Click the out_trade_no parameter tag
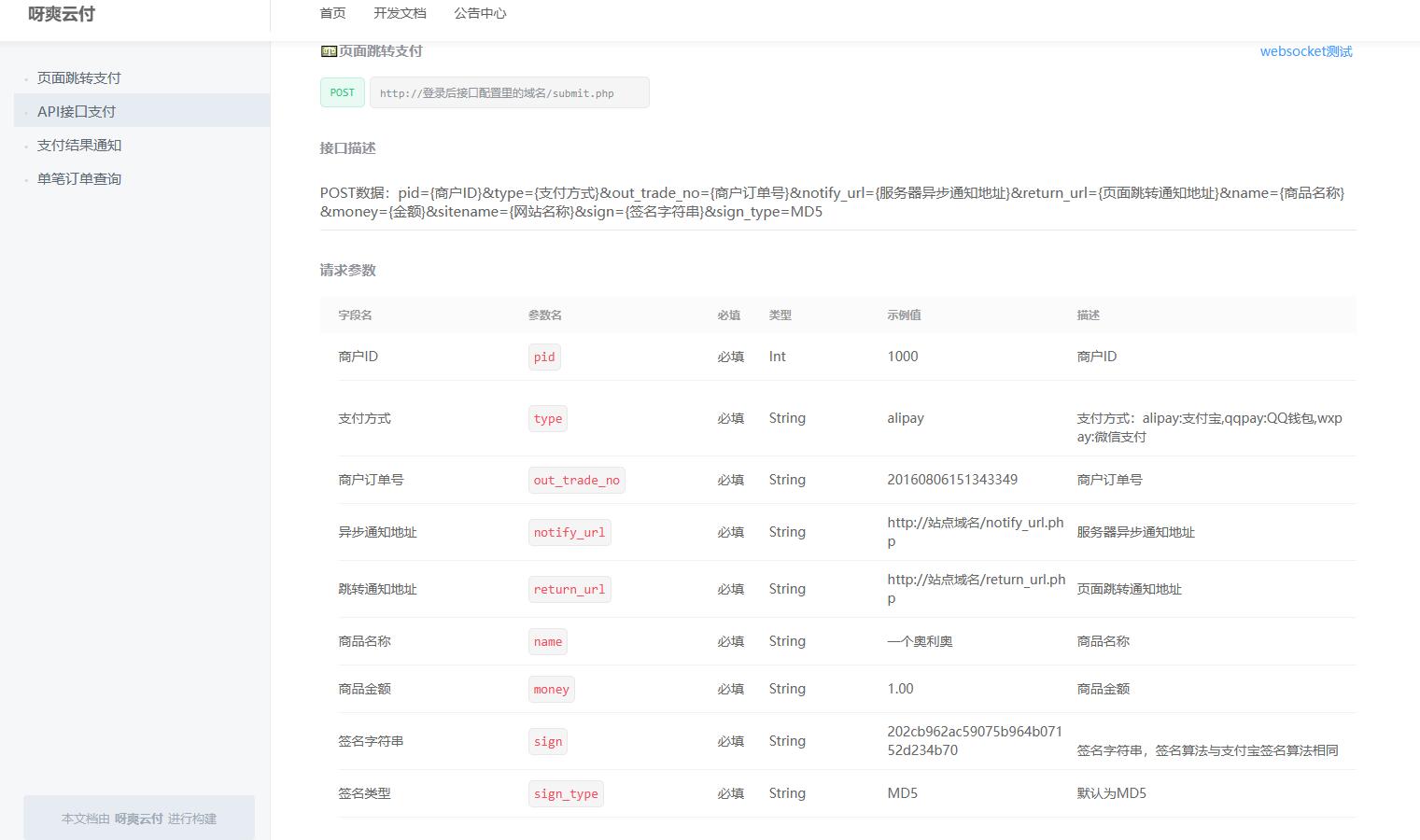1420x840 pixels. pyautogui.click(x=576, y=481)
